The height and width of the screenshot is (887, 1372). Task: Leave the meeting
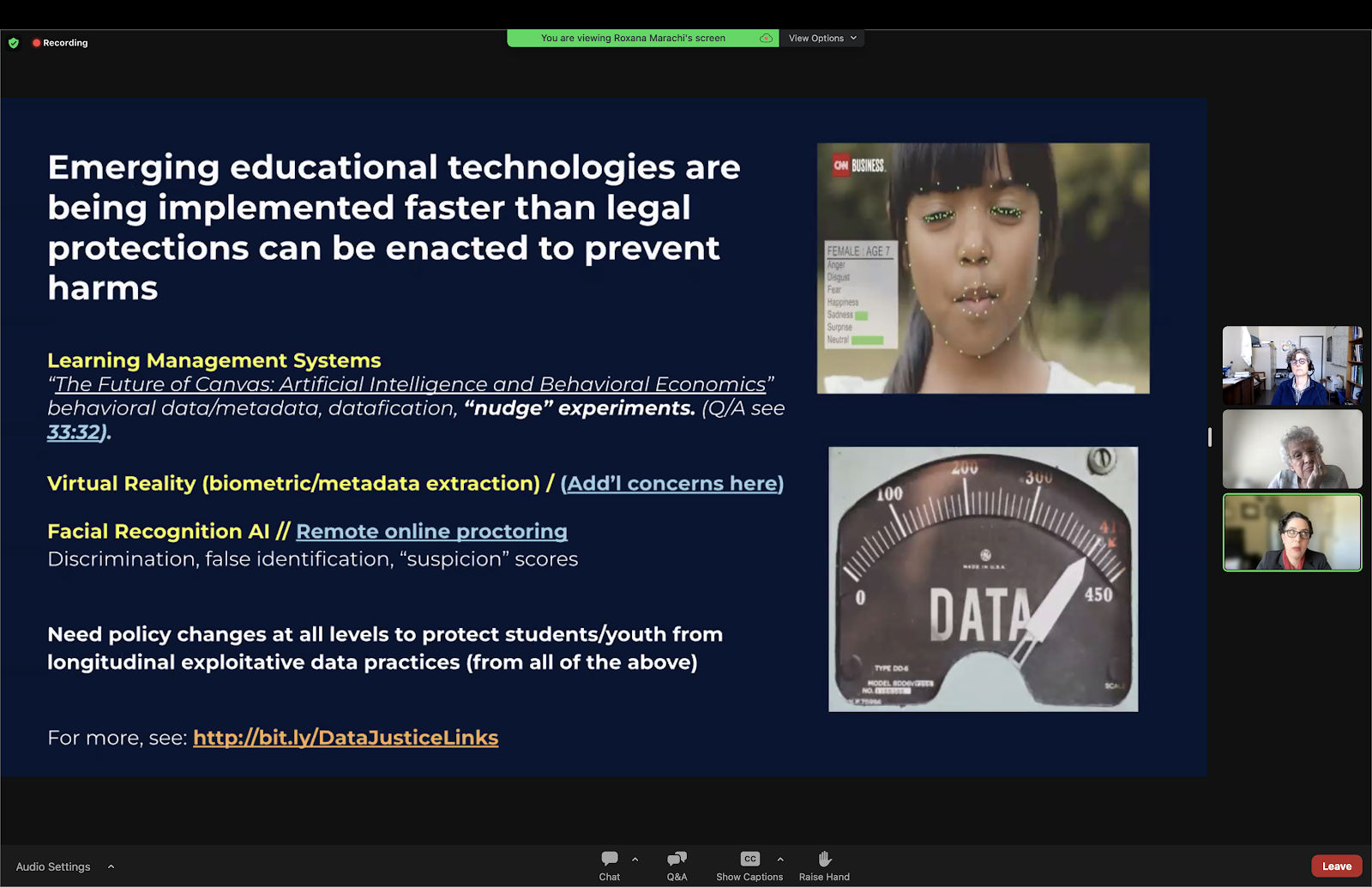click(1337, 866)
